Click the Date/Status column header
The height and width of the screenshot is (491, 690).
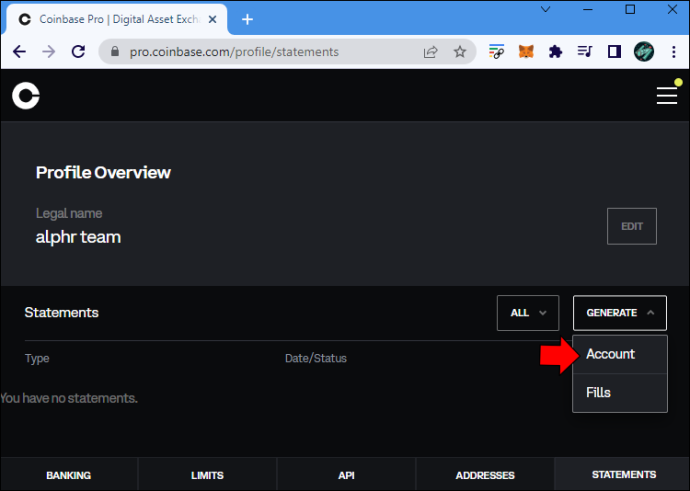click(x=316, y=358)
